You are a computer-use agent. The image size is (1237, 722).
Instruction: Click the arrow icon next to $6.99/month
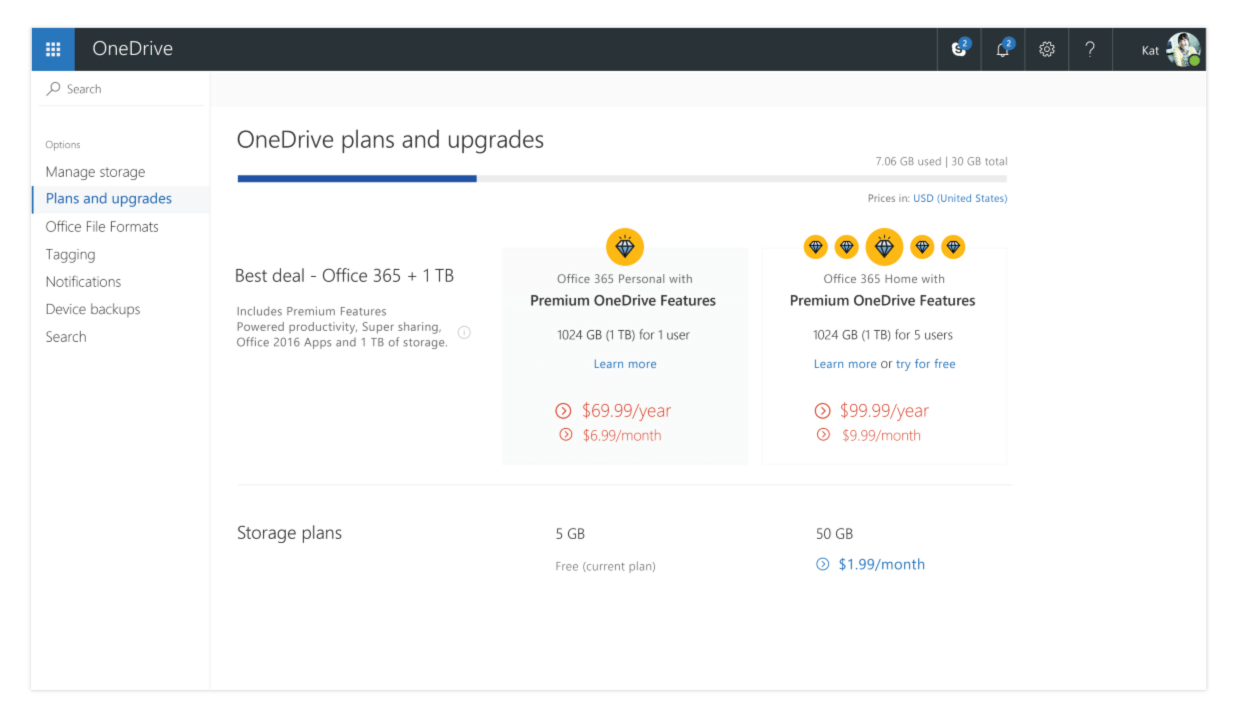click(x=566, y=435)
